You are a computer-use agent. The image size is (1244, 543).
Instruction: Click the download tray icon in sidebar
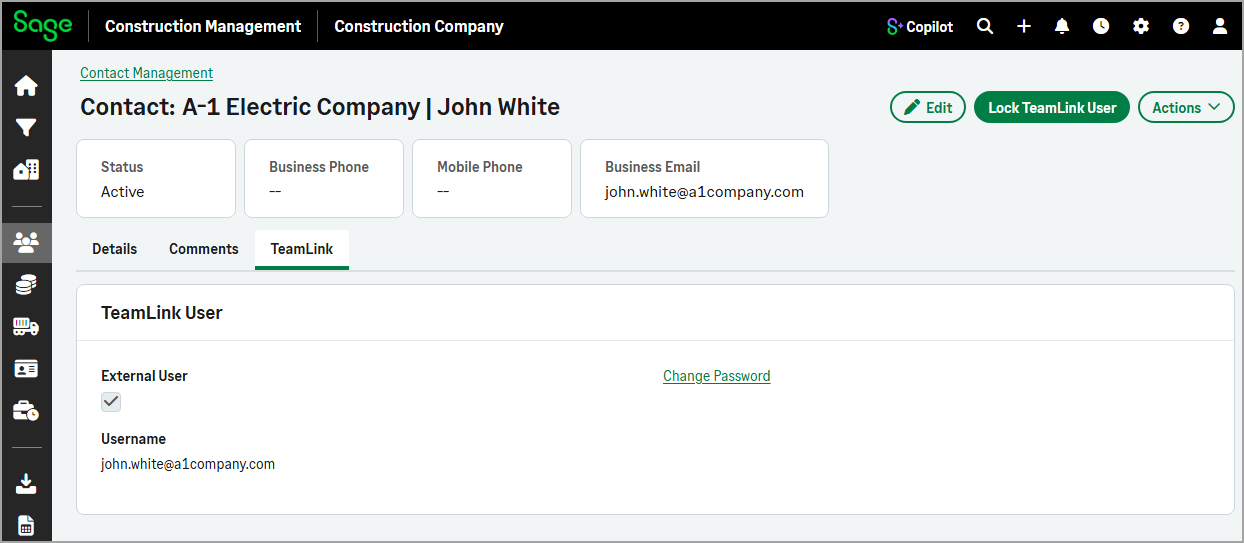coord(26,484)
